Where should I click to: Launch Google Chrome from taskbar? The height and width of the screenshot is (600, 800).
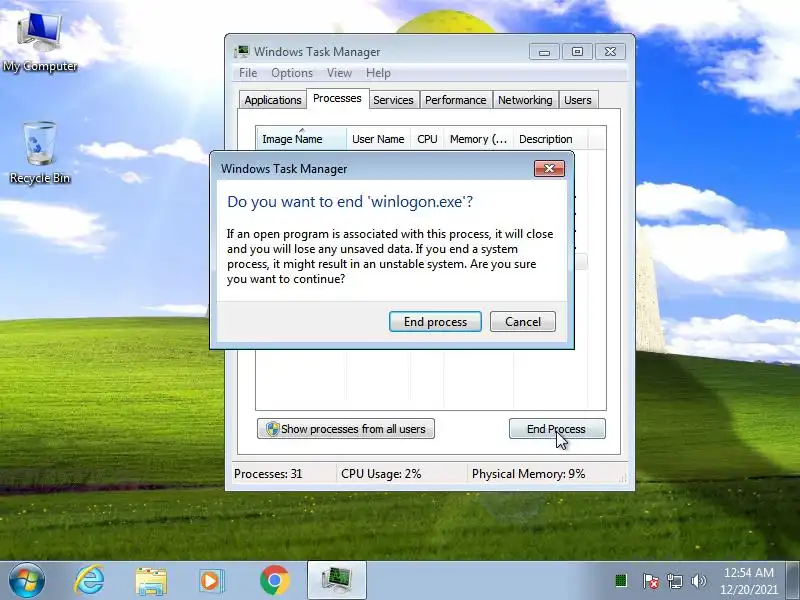tap(274, 581)
